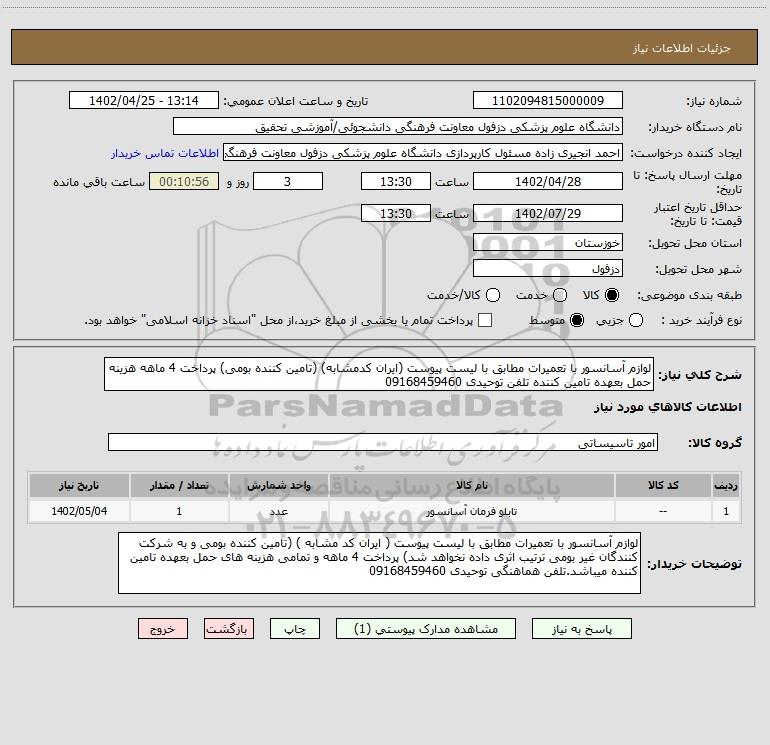Select the خدمت radio button
Viewport: 770px width, 745px height.
(560, 295)
